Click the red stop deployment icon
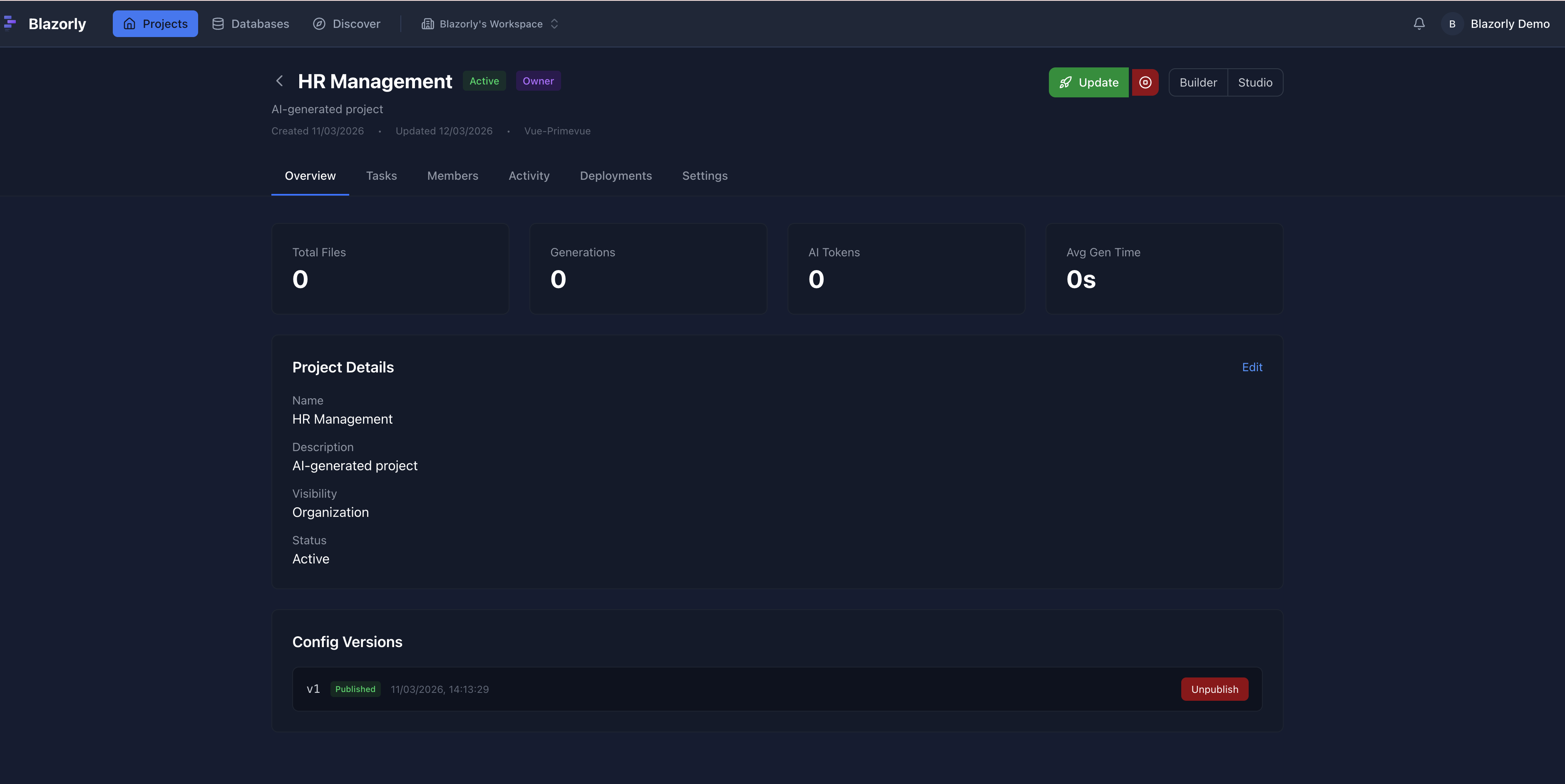Screen dimensions: 1565x784 click(x=1145, y=82)
